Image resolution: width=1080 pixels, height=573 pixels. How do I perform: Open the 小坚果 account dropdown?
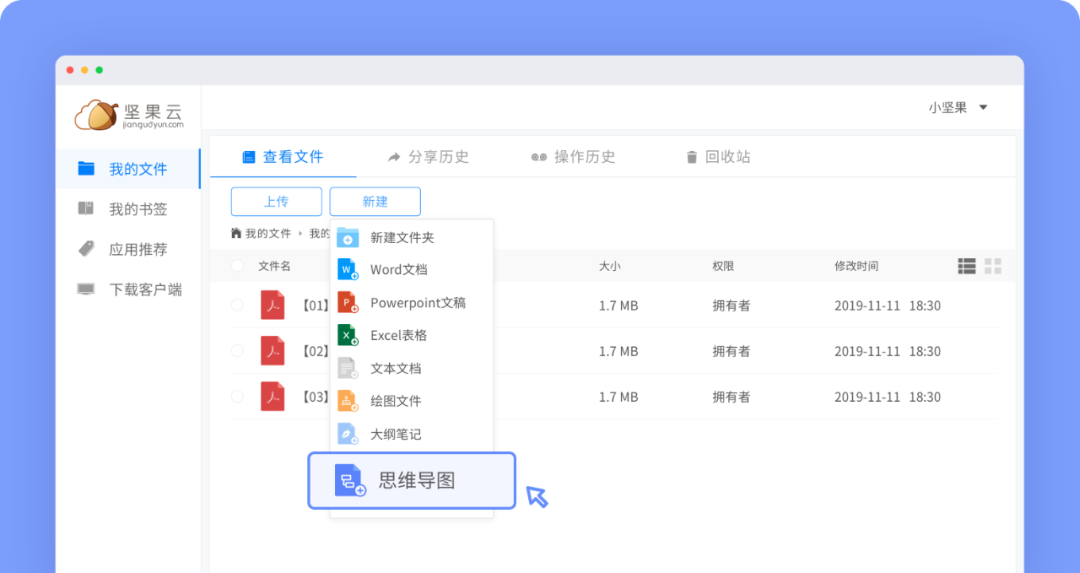[958, 107]
